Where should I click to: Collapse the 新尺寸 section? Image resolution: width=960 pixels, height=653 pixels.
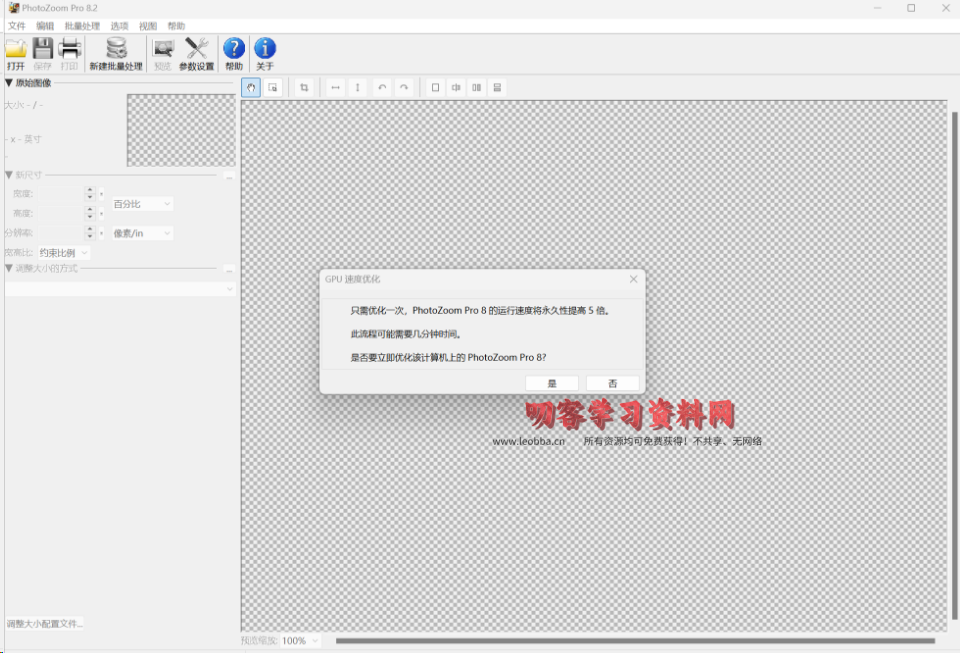9,175
